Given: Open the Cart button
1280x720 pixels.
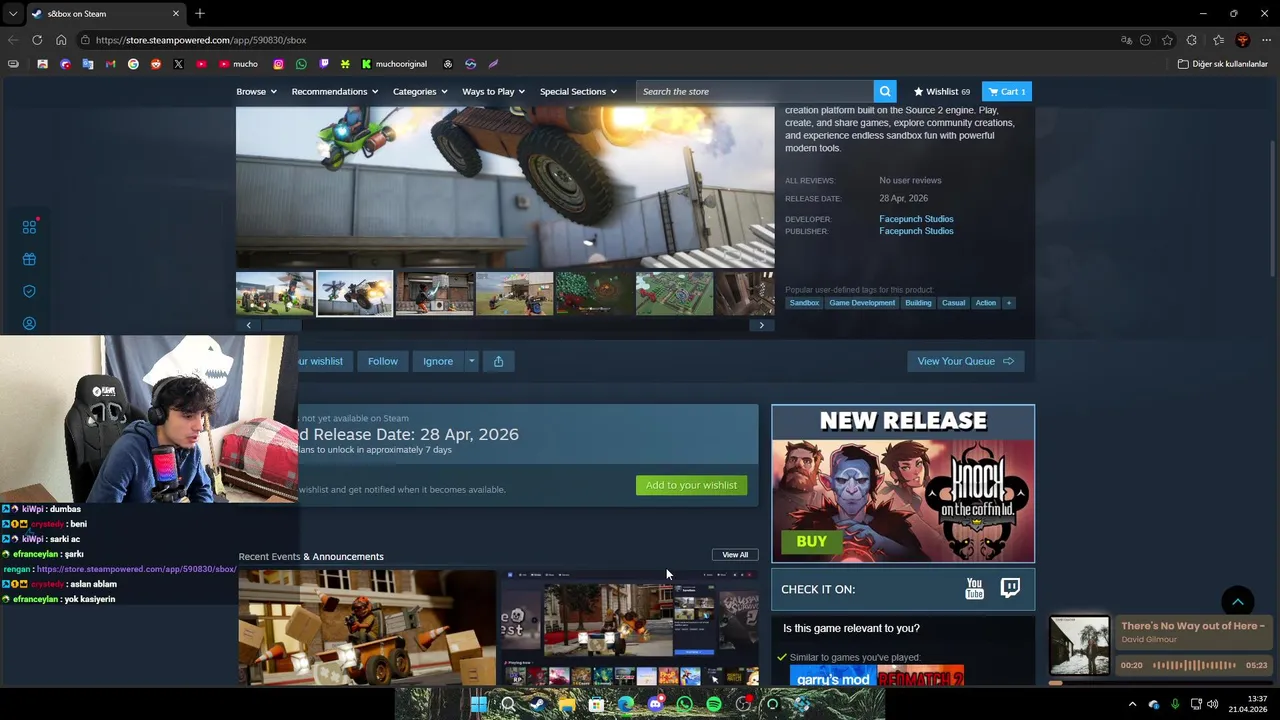Looking at the screenshot, I should coord(1007,91).
